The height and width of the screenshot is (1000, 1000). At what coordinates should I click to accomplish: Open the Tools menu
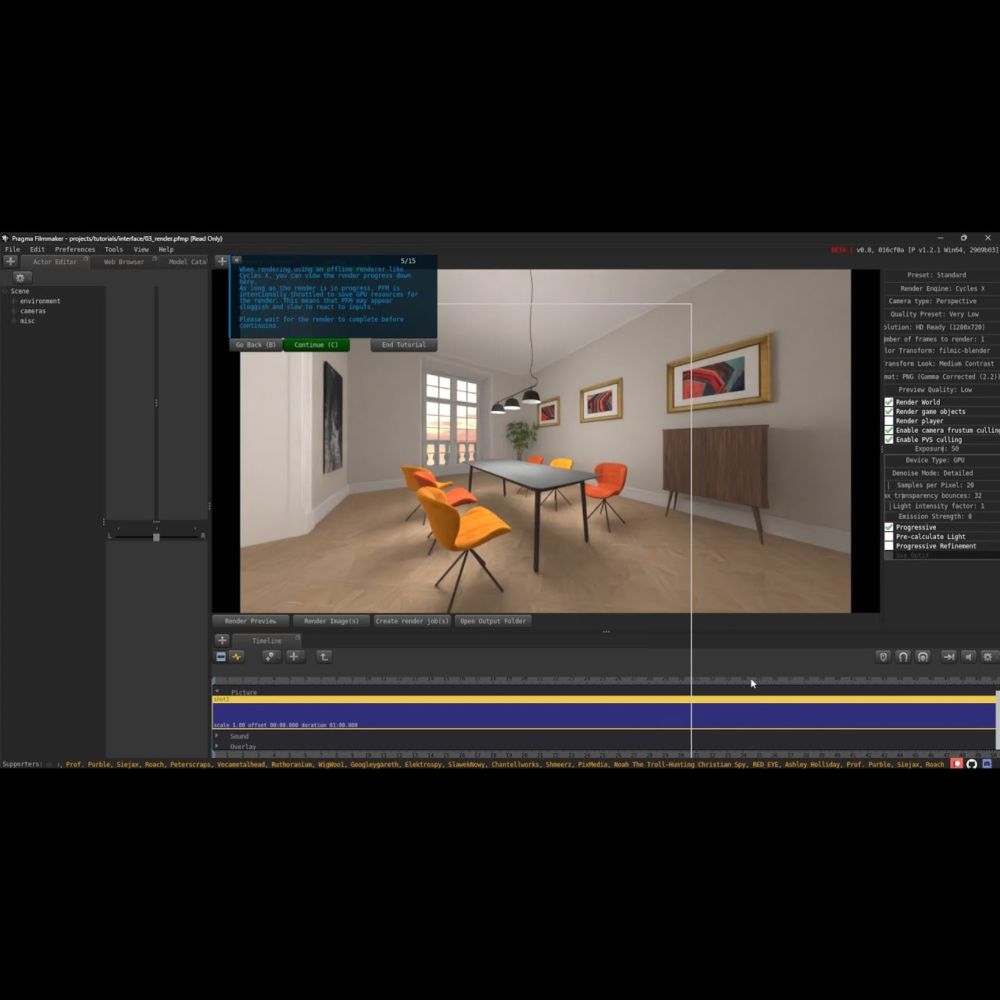click(114, 249)
